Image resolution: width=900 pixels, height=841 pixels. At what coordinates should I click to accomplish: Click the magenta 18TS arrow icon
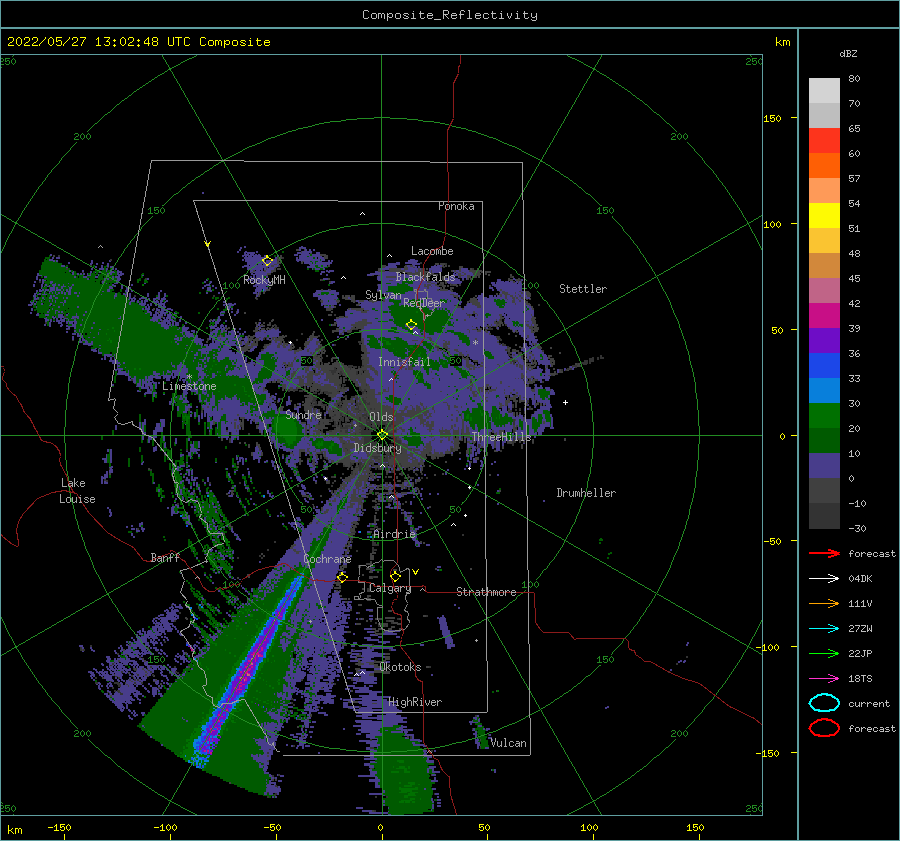824,679
